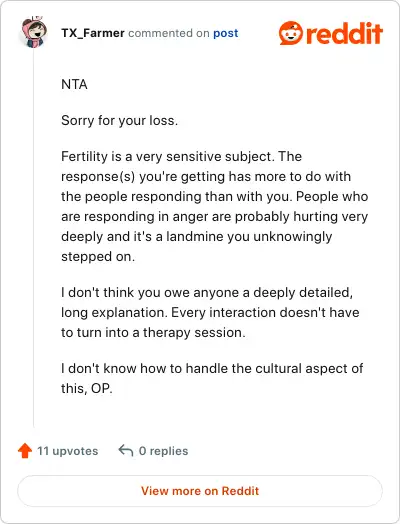This screenshot has height=524, width=400.
Task: Open the blue "post" link
Action: pyautogui.click(x=226, y=33)
